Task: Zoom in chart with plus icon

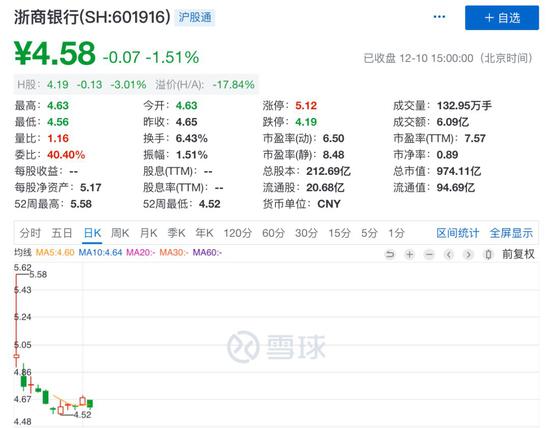Action: coord(409,254)
